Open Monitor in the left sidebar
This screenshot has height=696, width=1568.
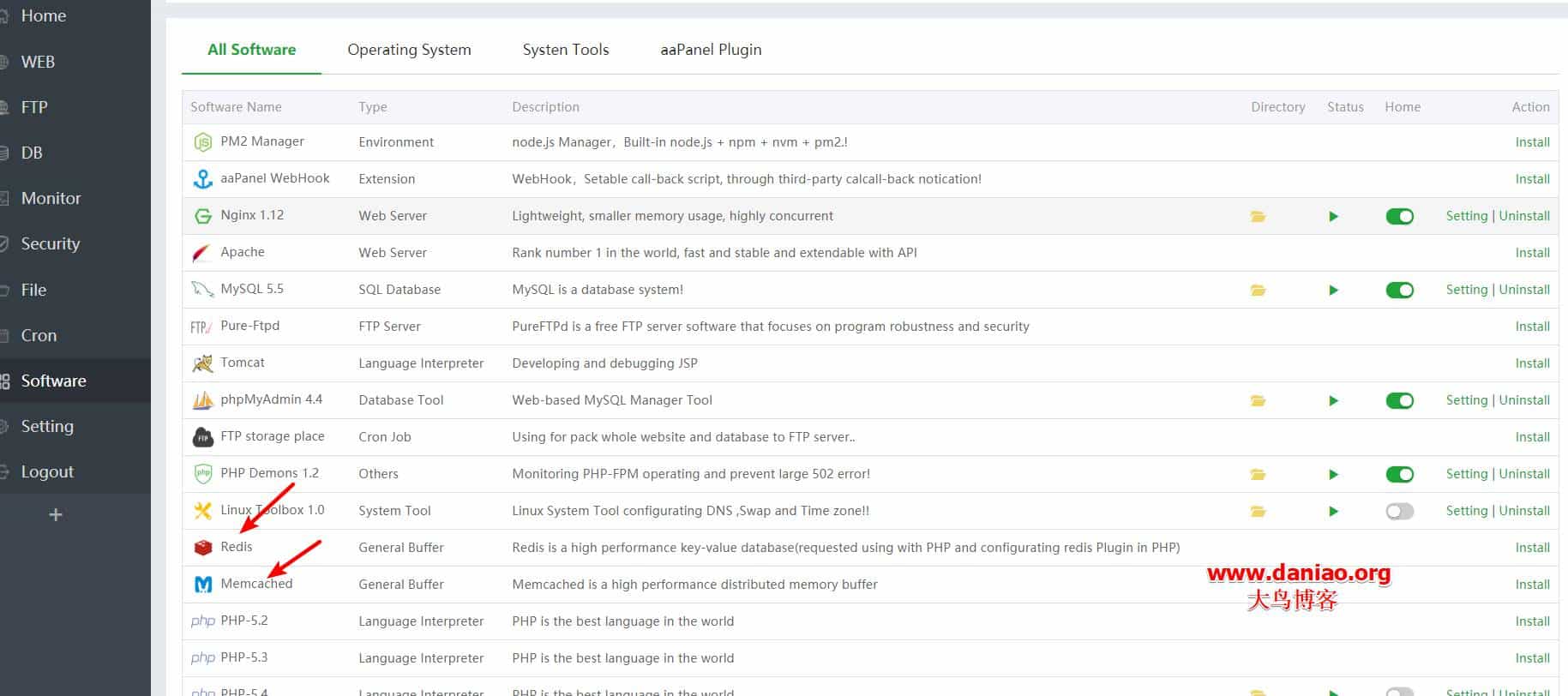(51, 198)
